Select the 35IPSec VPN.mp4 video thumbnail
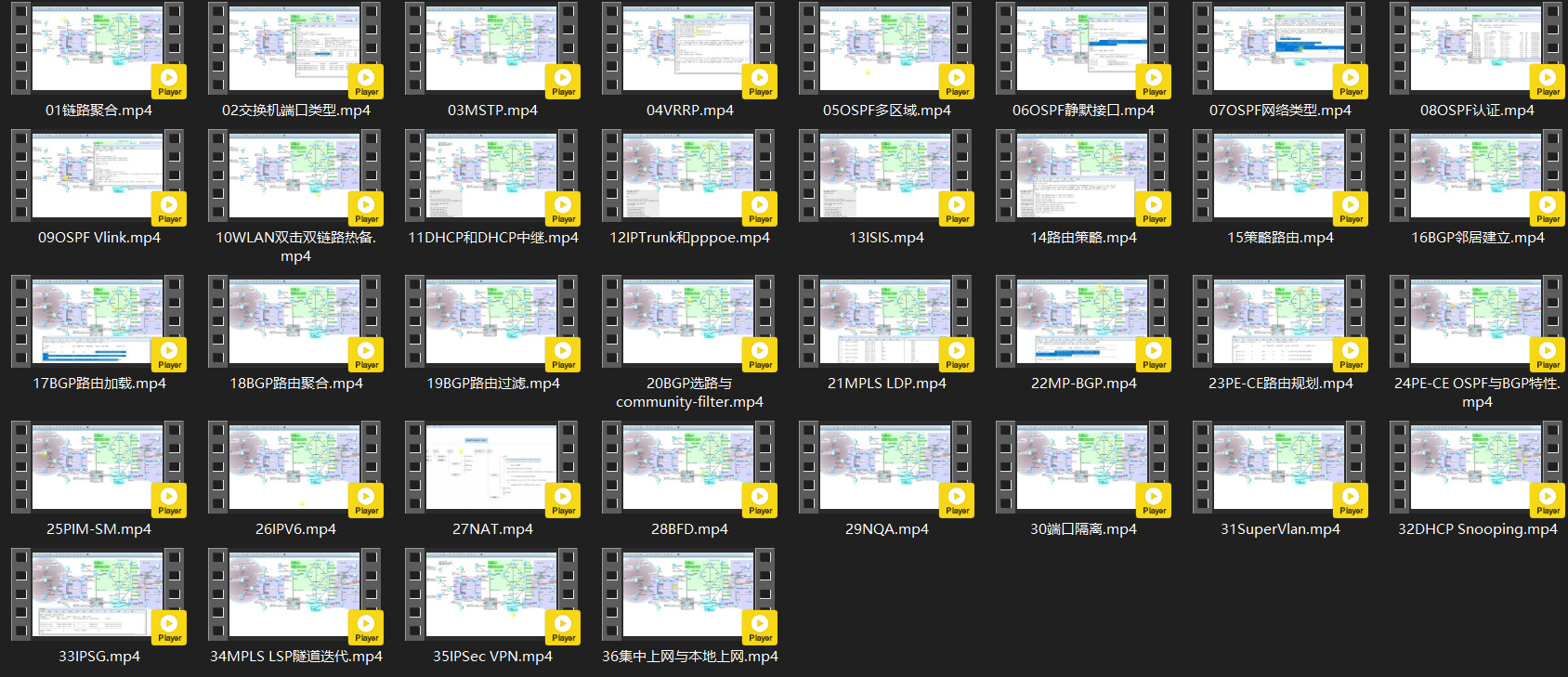The image size is (1568, 677). click(x=491, y=594)
